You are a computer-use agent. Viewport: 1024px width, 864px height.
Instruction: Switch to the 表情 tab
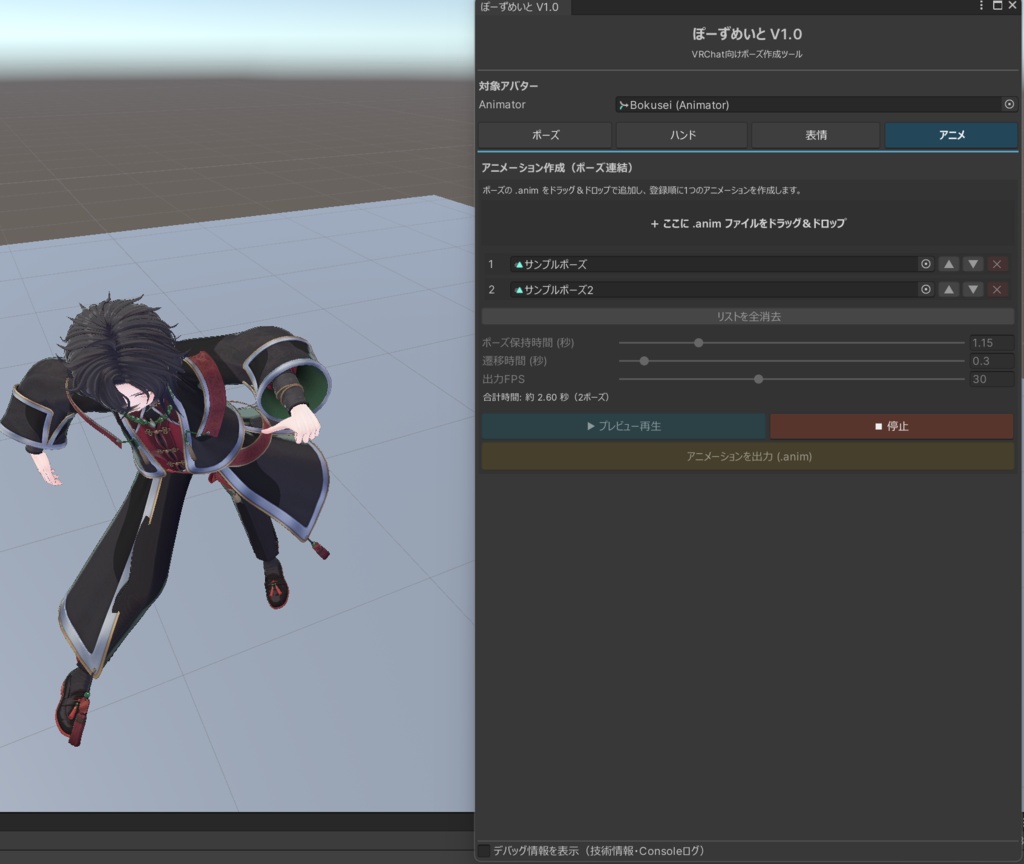tap(816, 135)
